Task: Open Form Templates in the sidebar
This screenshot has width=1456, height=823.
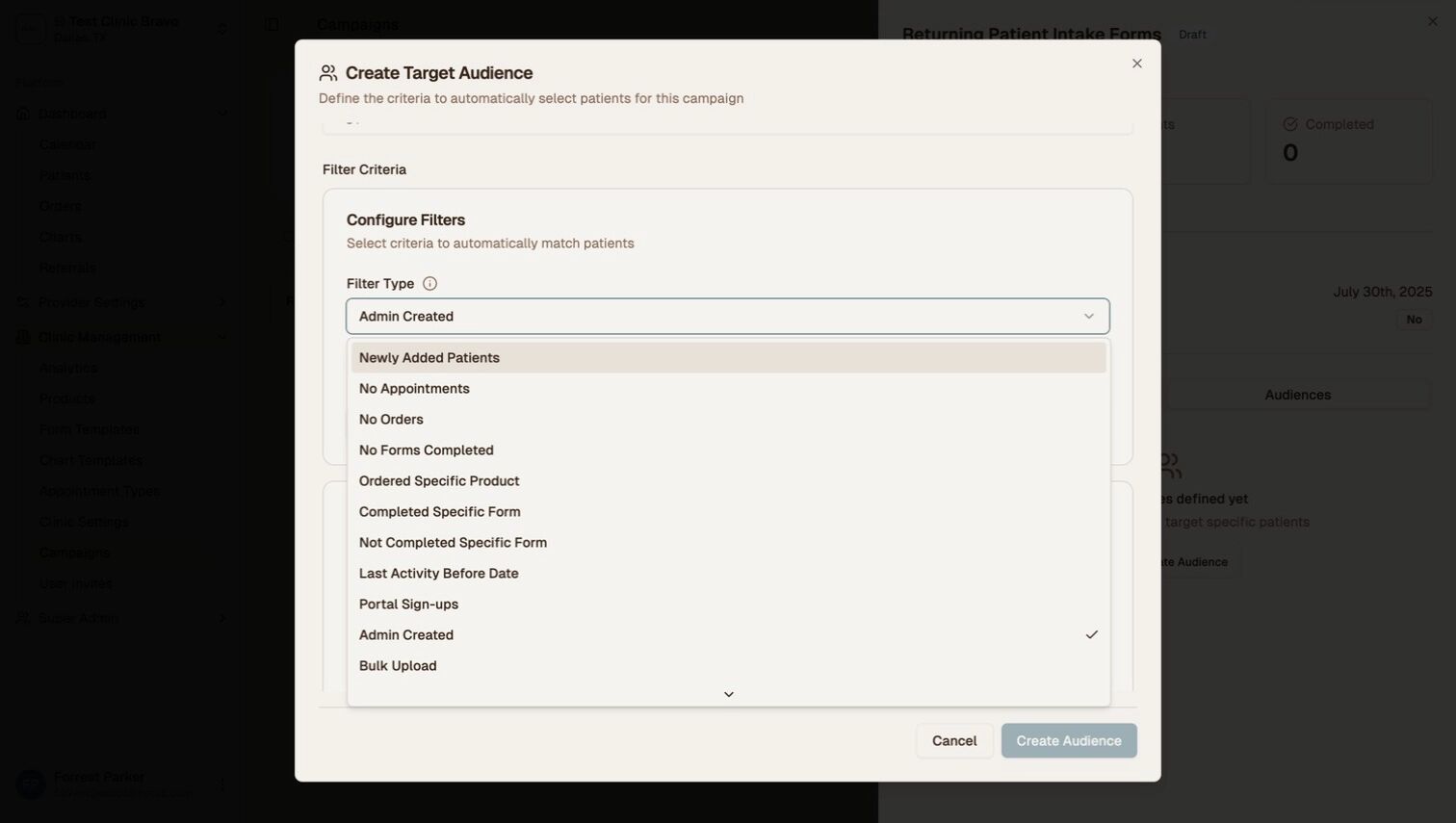Action: point(90,429)
